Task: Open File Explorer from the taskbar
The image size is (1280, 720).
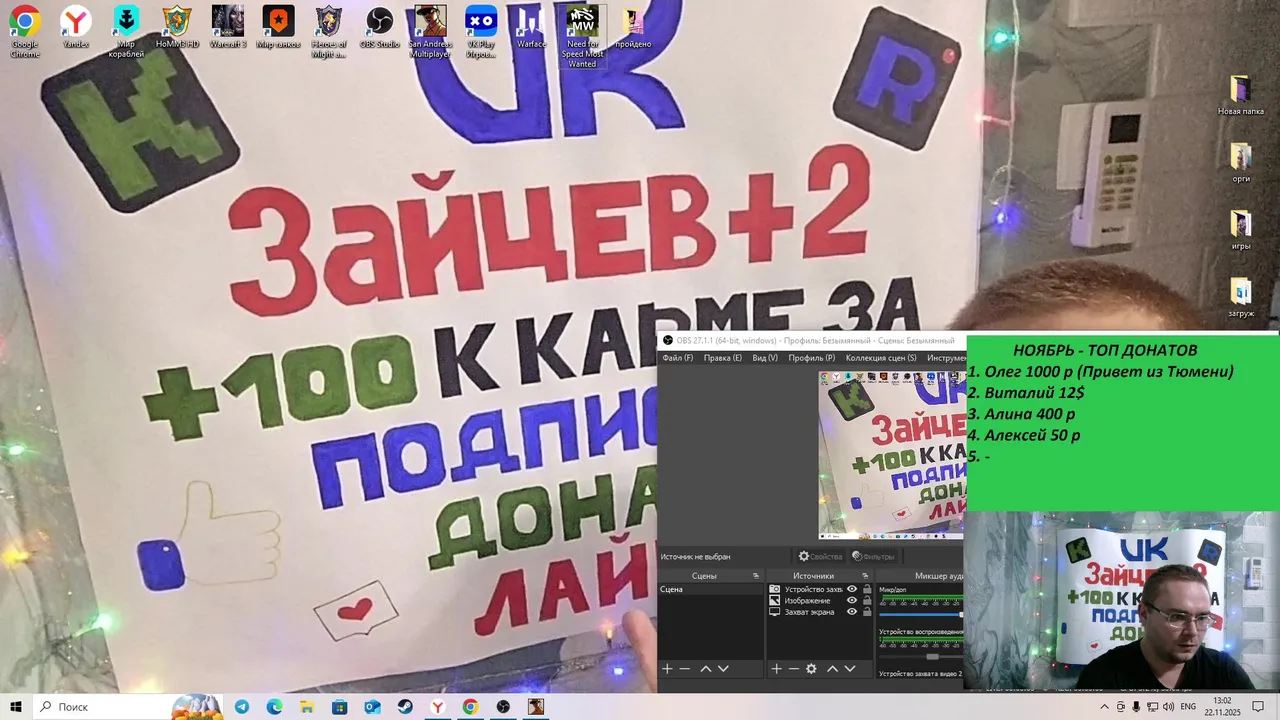Action: [307, 707]
